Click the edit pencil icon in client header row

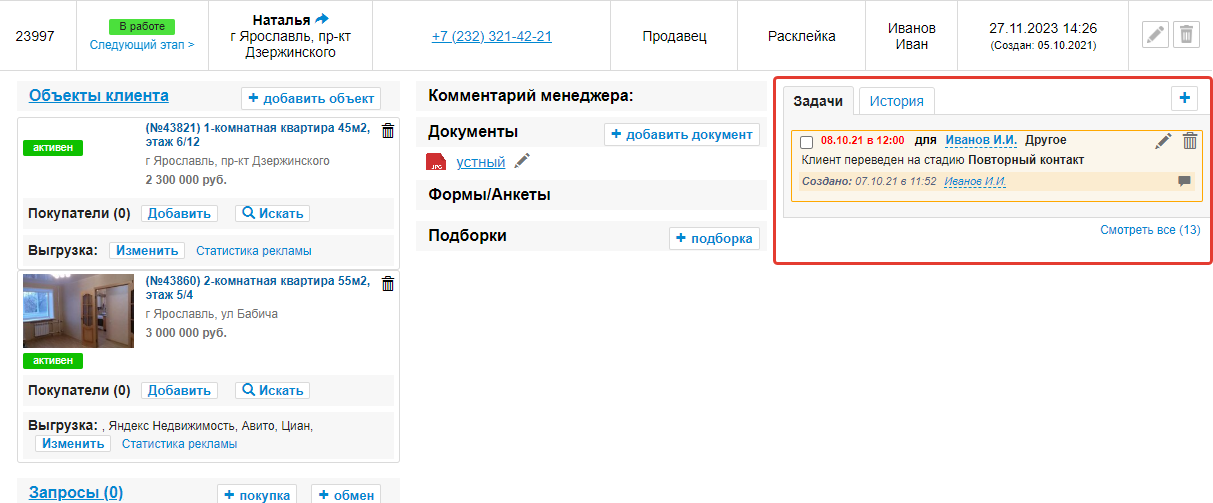(1155, 35)
